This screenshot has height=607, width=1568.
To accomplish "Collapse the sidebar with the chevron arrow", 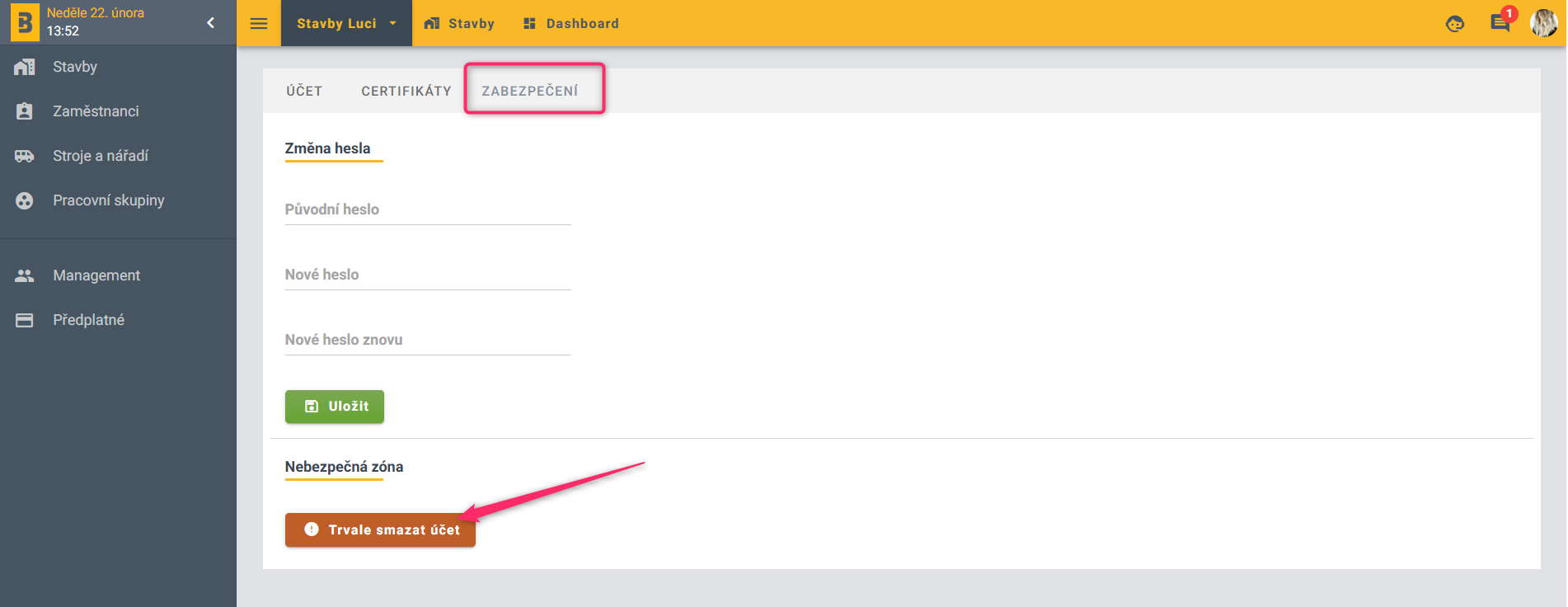I will click(210, 23).
